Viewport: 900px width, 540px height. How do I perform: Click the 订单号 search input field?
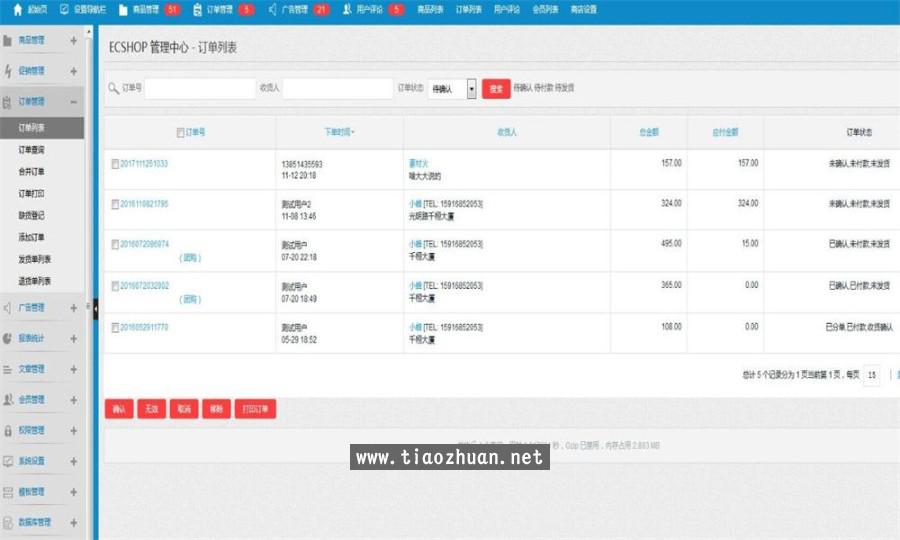coord(200,89)
